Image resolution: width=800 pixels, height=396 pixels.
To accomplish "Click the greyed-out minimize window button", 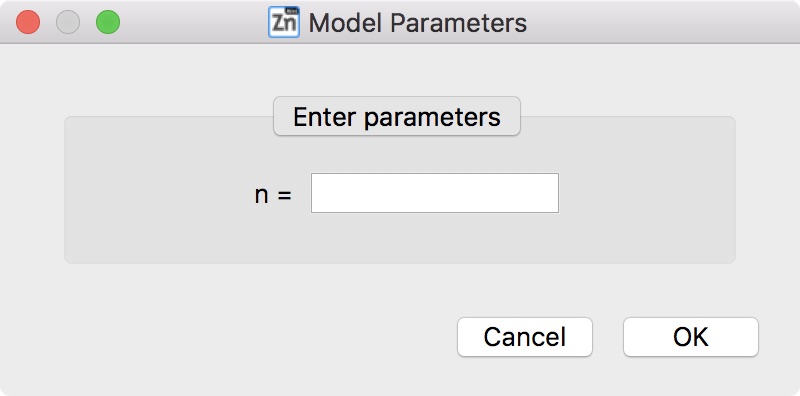I will coord(68,22).
